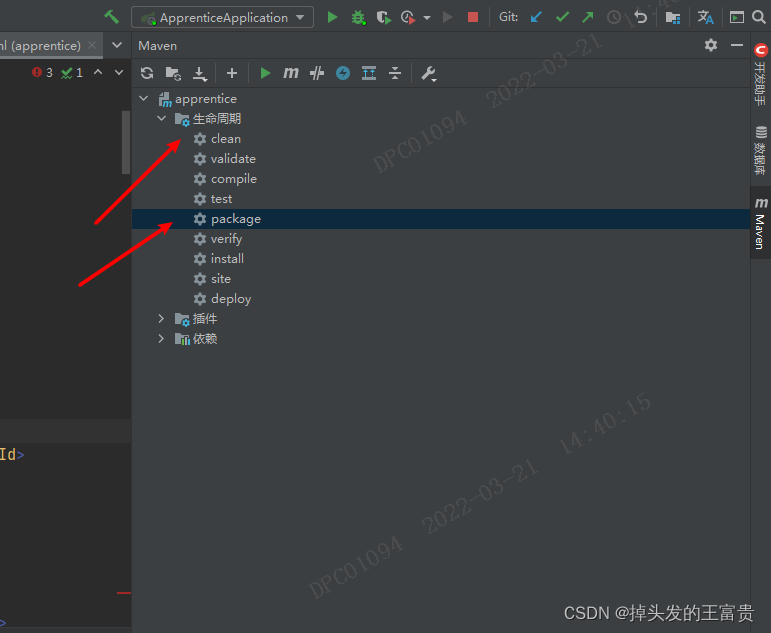Select the deploy lifecycle goal

click(231, 299)
